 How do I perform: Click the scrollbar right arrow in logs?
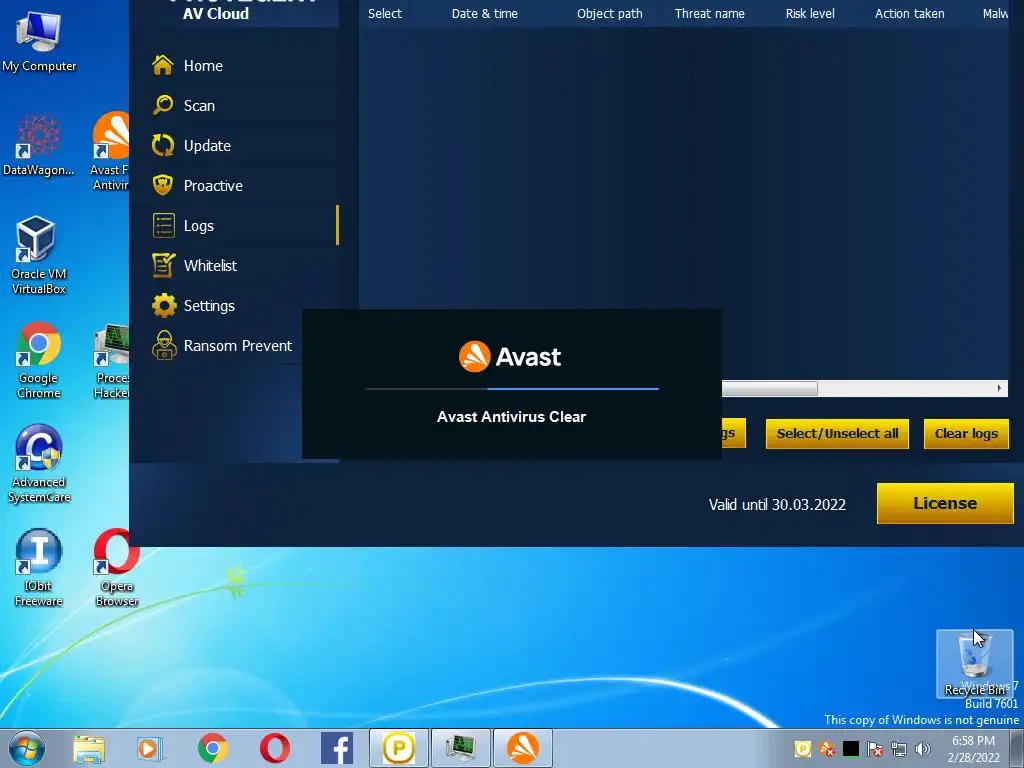click(x=999, y=389)
